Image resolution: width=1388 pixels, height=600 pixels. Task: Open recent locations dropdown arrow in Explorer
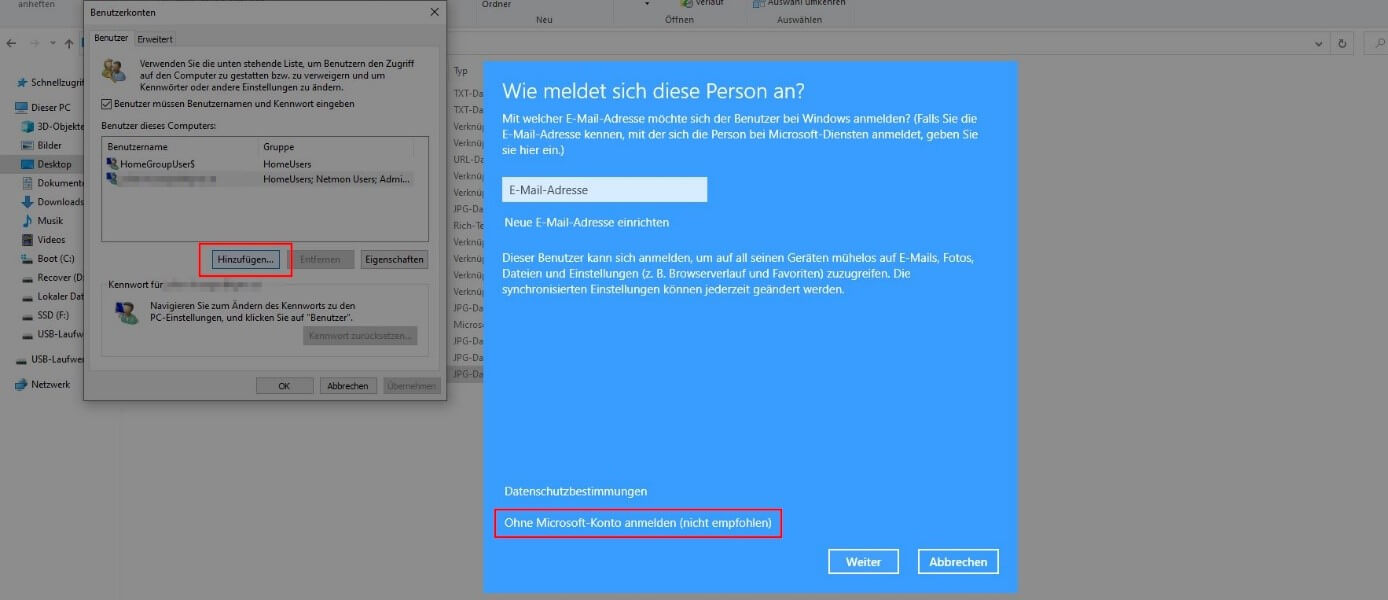pos(54,43)
